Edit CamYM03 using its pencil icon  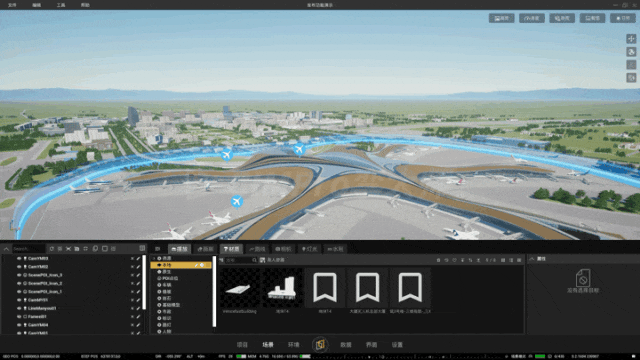point(138,258)
